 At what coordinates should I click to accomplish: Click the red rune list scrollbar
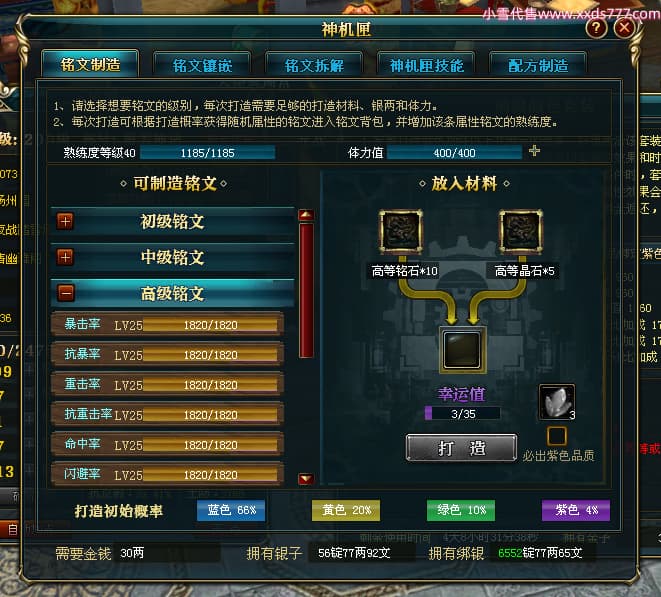306,290
